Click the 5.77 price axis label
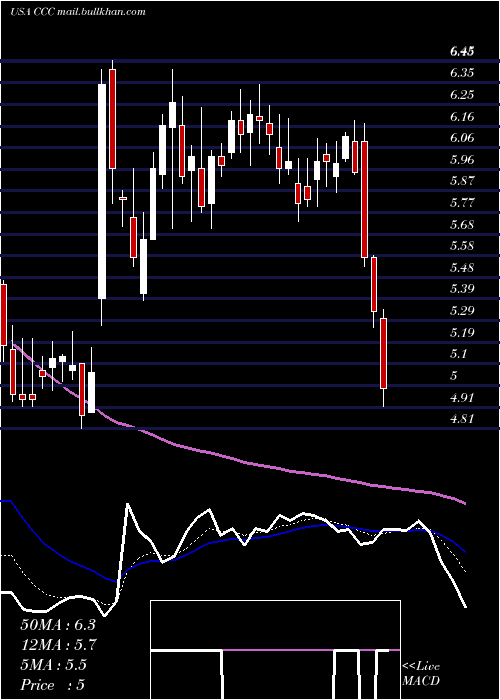Viewport: 500px width, 700px height. (462, 203)
